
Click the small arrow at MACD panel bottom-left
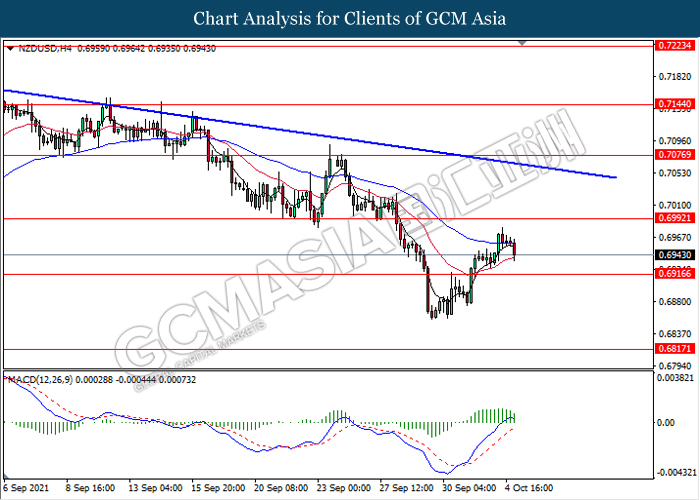7,476
